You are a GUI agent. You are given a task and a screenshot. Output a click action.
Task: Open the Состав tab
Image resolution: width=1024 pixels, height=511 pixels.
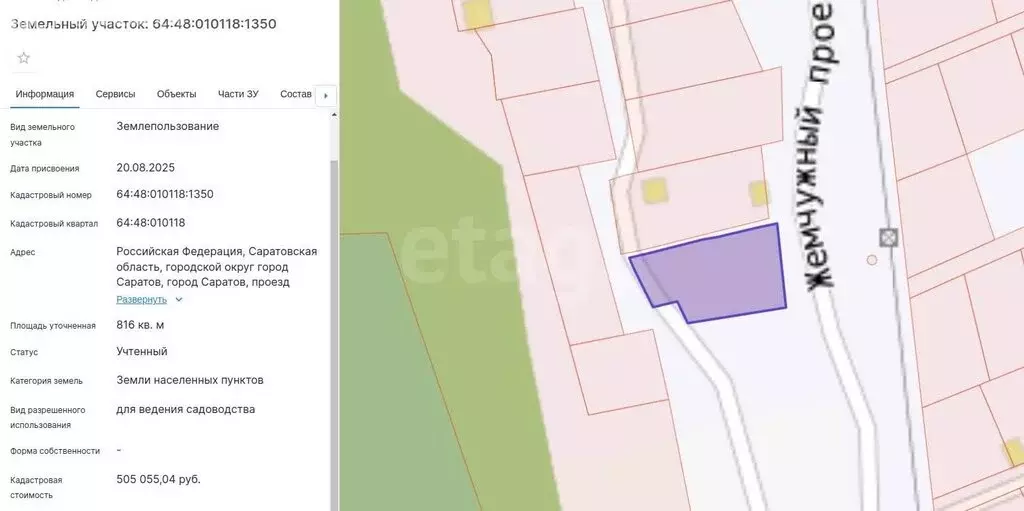point(295,94)
